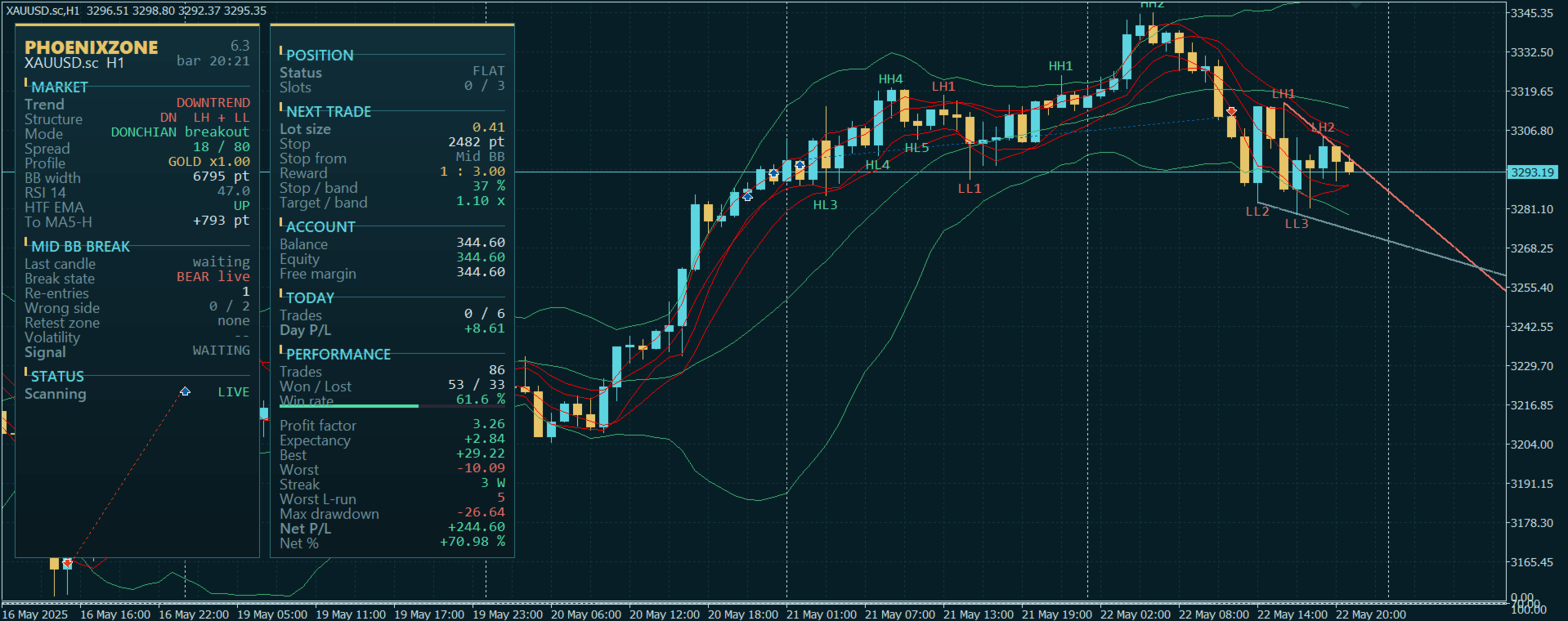Select the HL4 swing label on chart

tap(877, 165)
